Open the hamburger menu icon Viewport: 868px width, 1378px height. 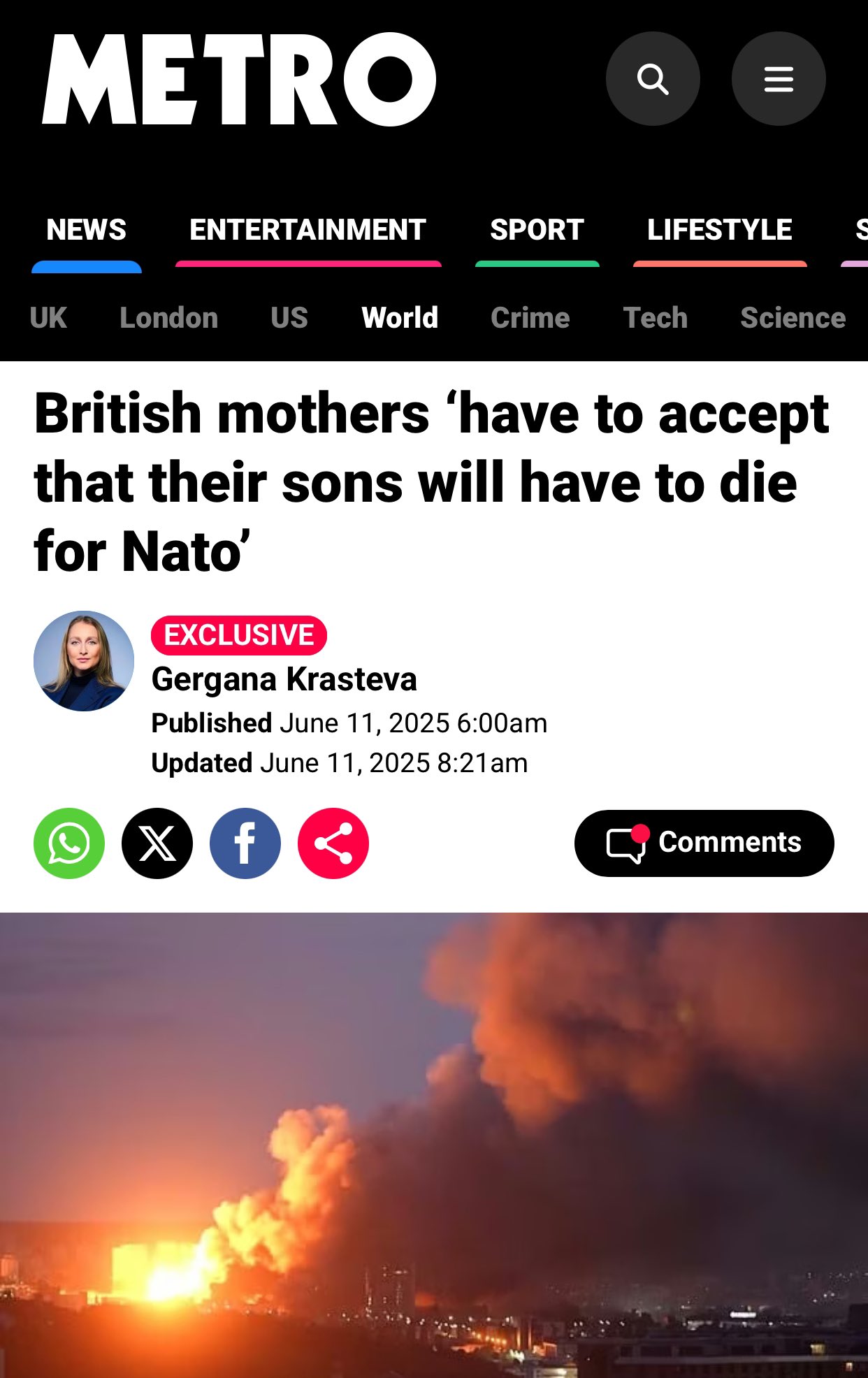point(779,79)
